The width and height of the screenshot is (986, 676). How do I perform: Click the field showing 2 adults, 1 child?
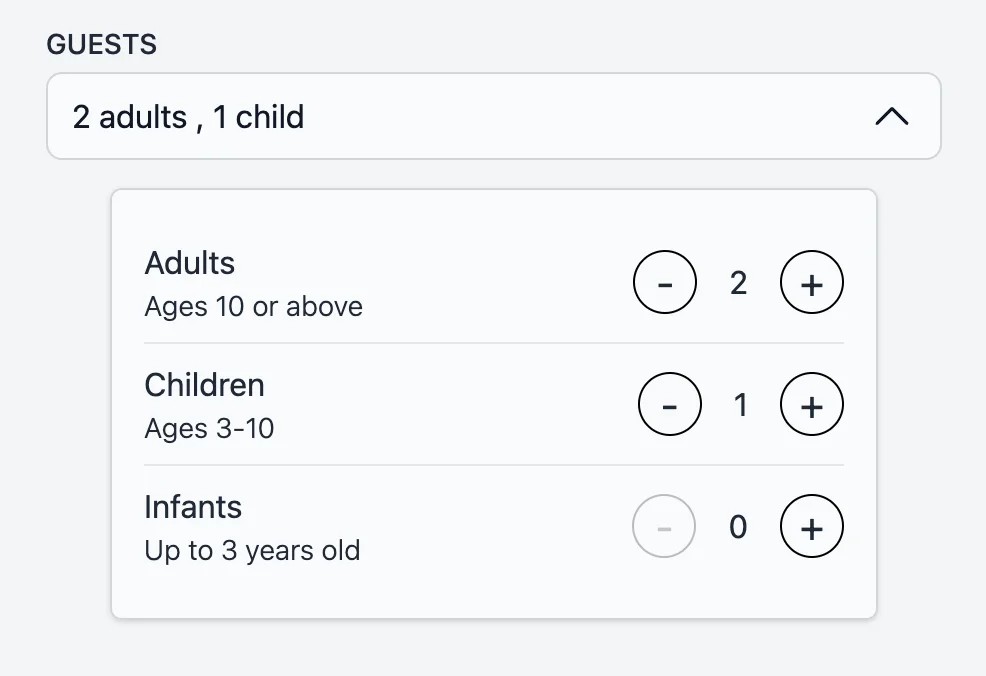coord(186,117)
